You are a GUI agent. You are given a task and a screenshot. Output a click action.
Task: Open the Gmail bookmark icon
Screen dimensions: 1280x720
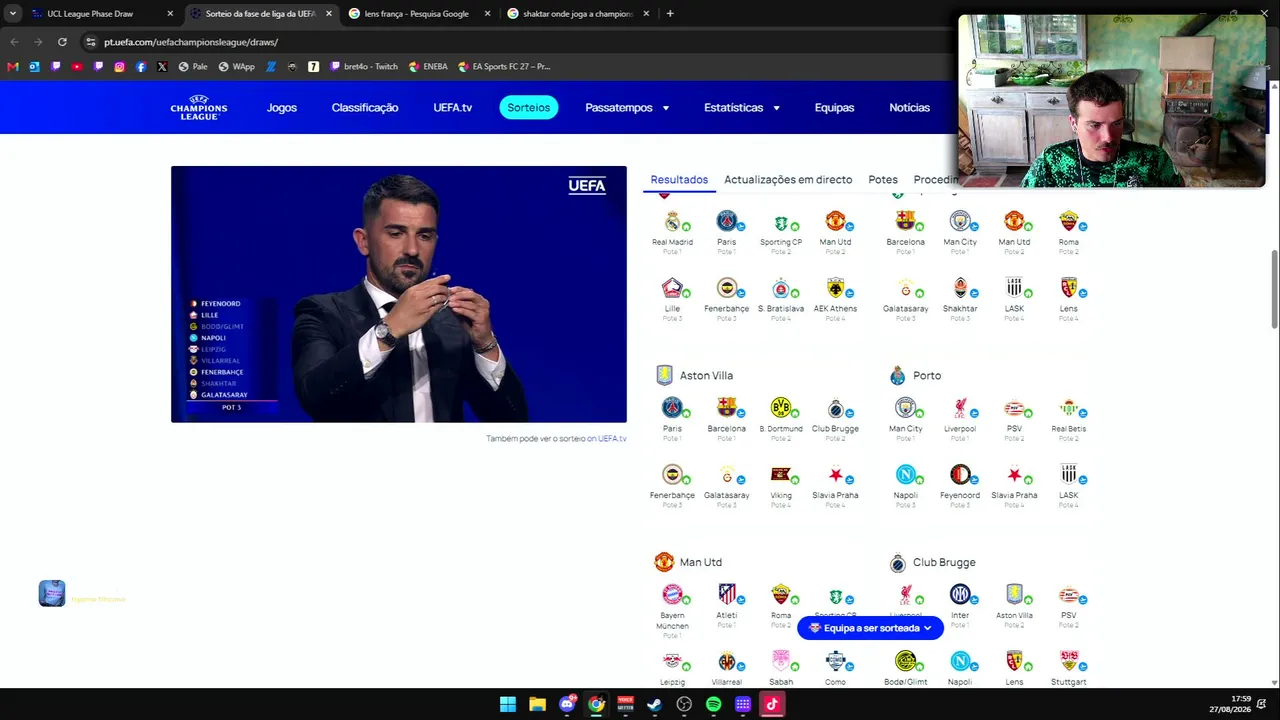[12, 67]
